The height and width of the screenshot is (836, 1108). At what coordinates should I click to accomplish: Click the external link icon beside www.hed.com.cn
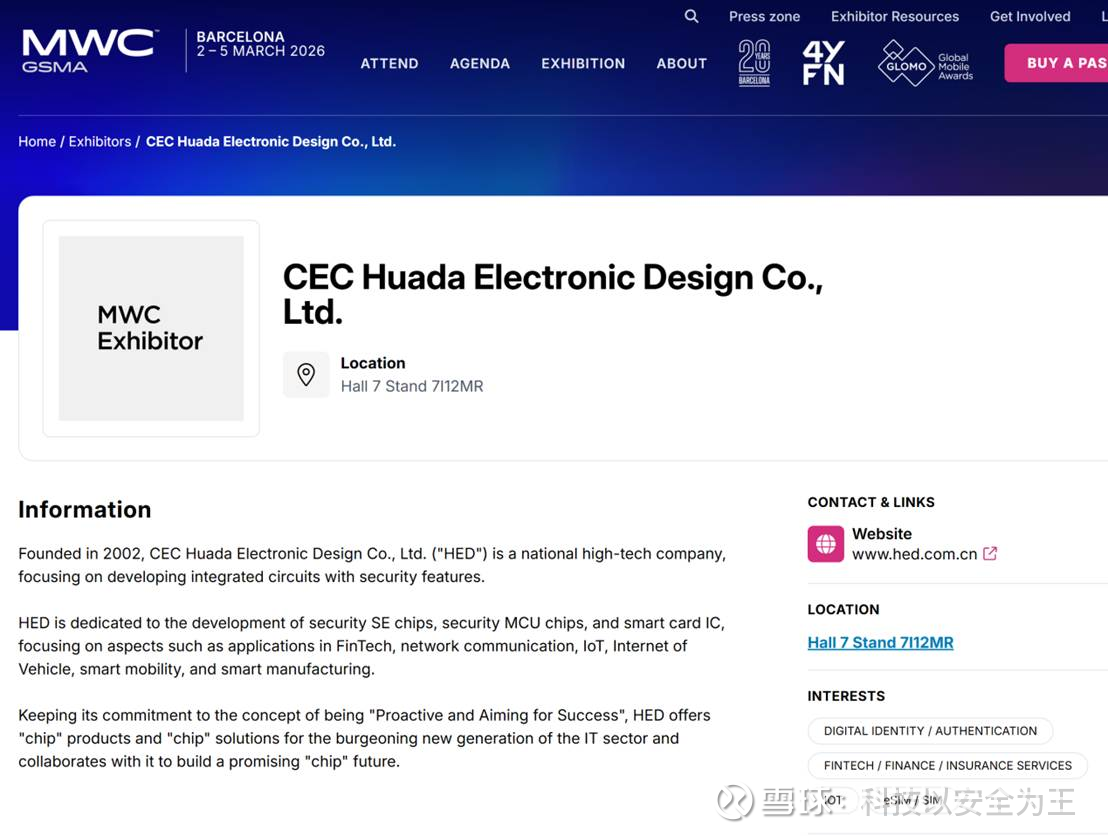990,553
